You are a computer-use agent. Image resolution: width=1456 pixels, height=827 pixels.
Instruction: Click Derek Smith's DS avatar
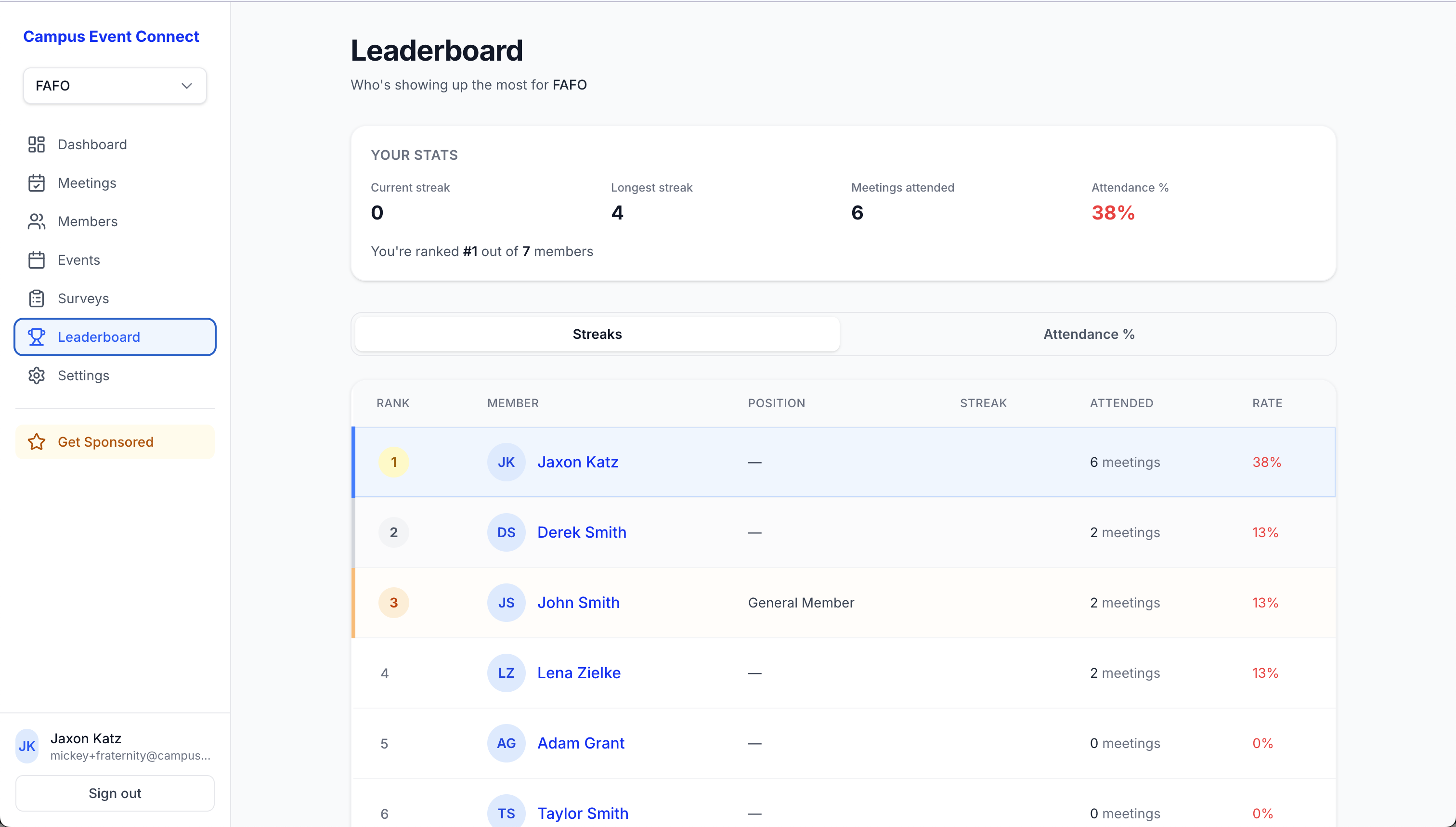(x=506, y=532)
